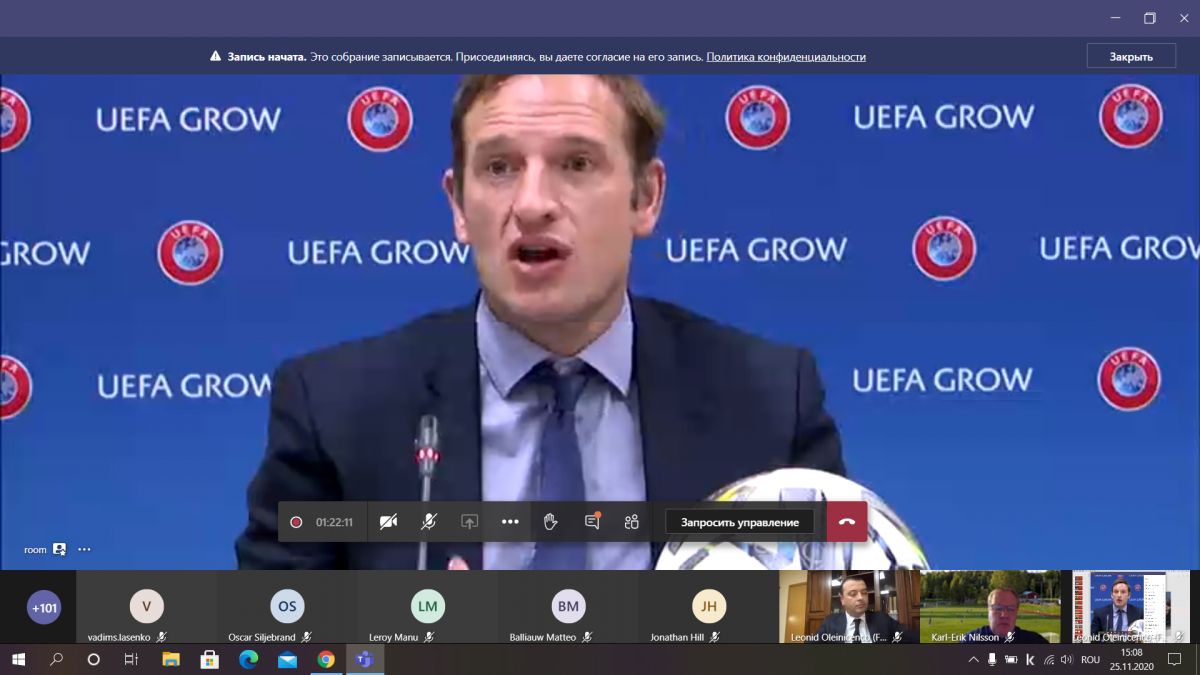This screenshot has height=675, width=1200.
Task: Click the contact card icon next to room
Action: (59, 549)
